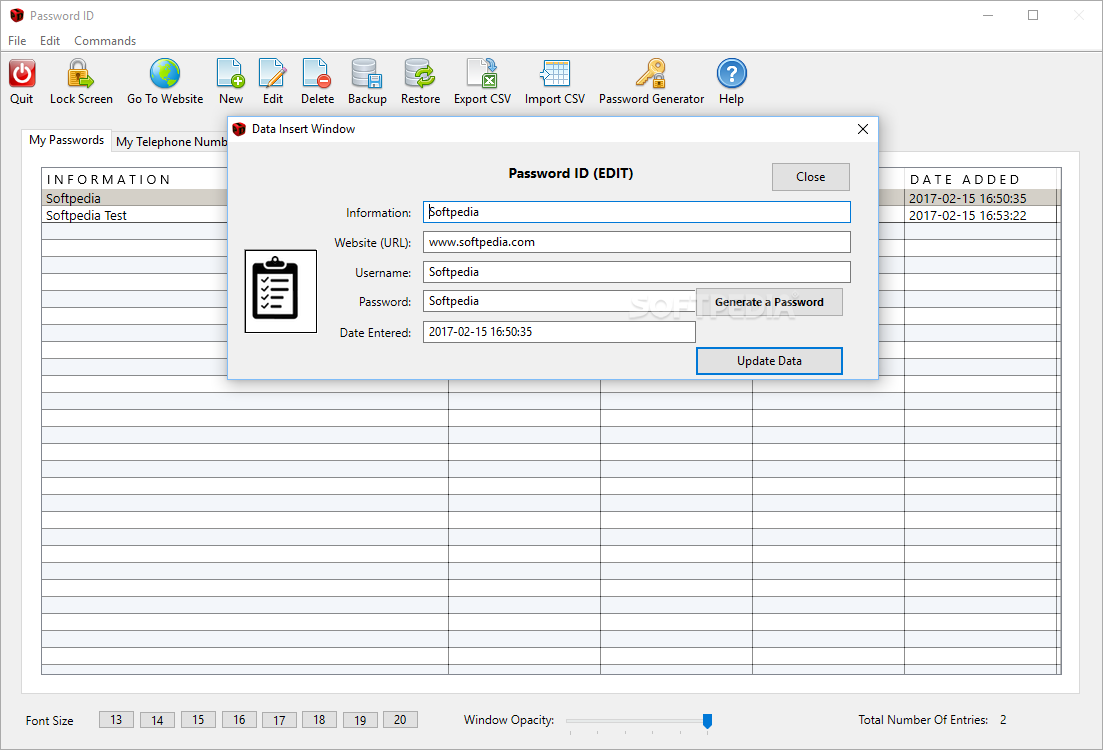This screenshot has width=1103, height=750.
Task: Click the Restore database icon
Action: point(420,73)
